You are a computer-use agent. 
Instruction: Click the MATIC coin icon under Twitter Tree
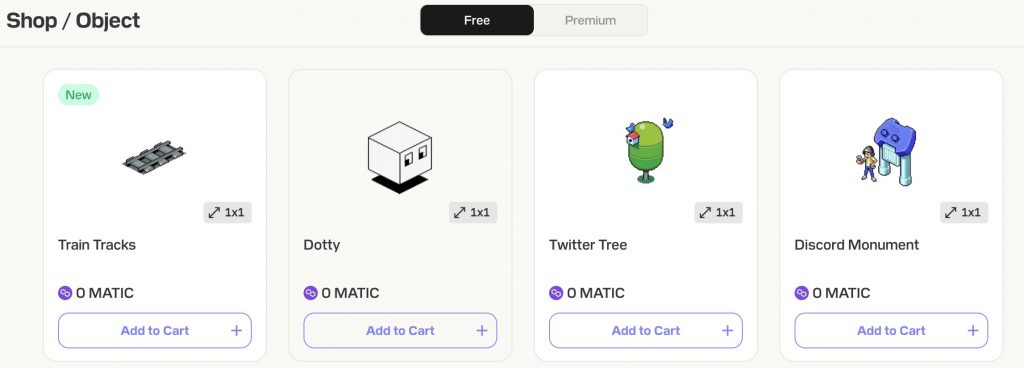pos(556,293)
